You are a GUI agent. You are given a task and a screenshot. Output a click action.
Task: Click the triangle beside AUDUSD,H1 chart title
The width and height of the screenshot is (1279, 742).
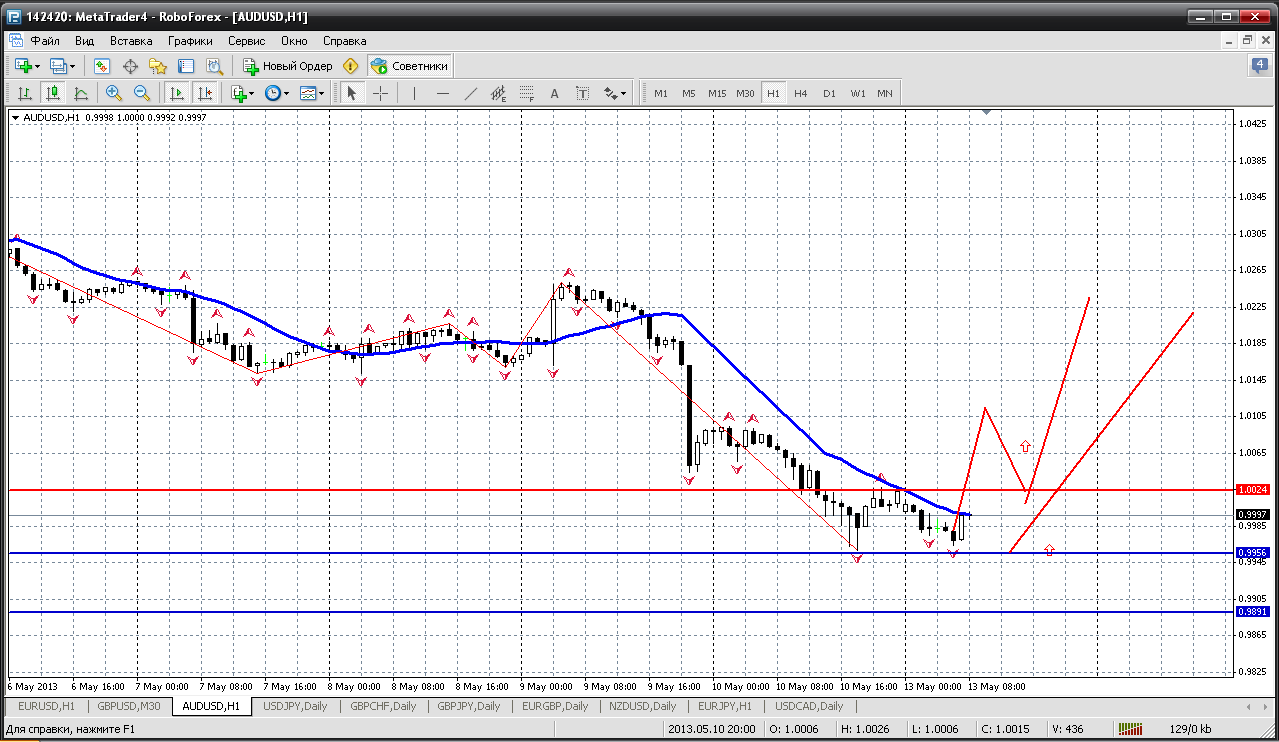[x=15, y=117]
